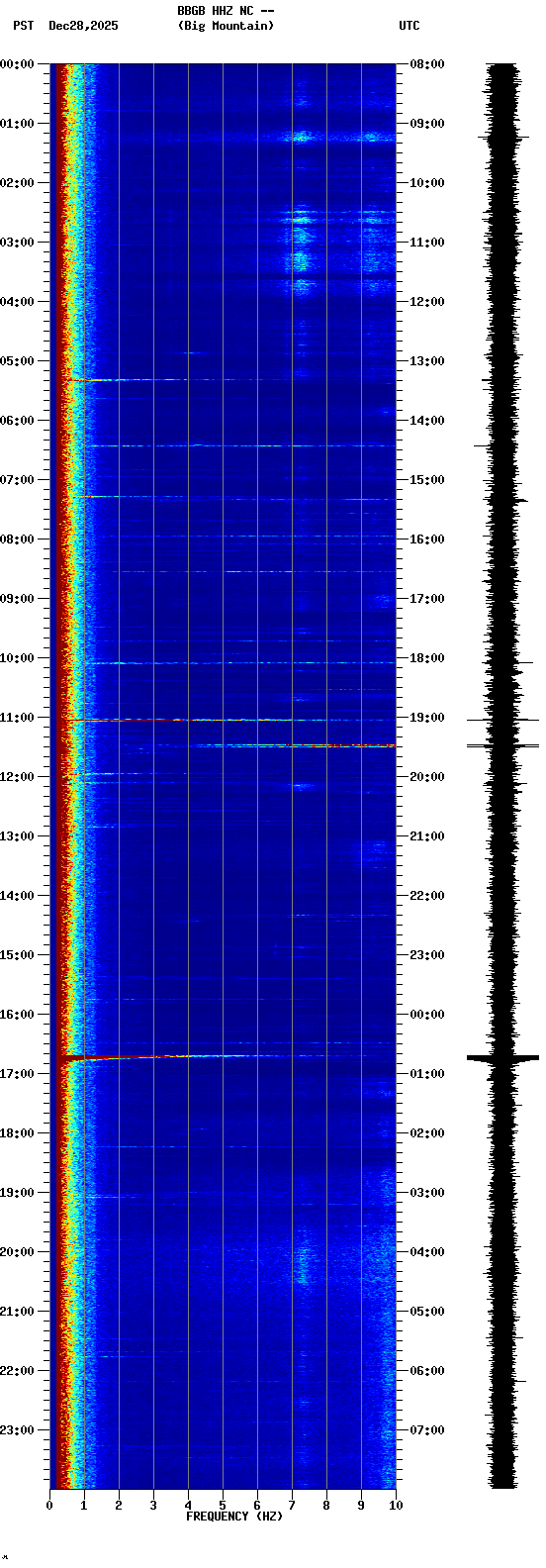
Task: Click the 07:00 label on UTC axis
Action: tap(427, 1430)
